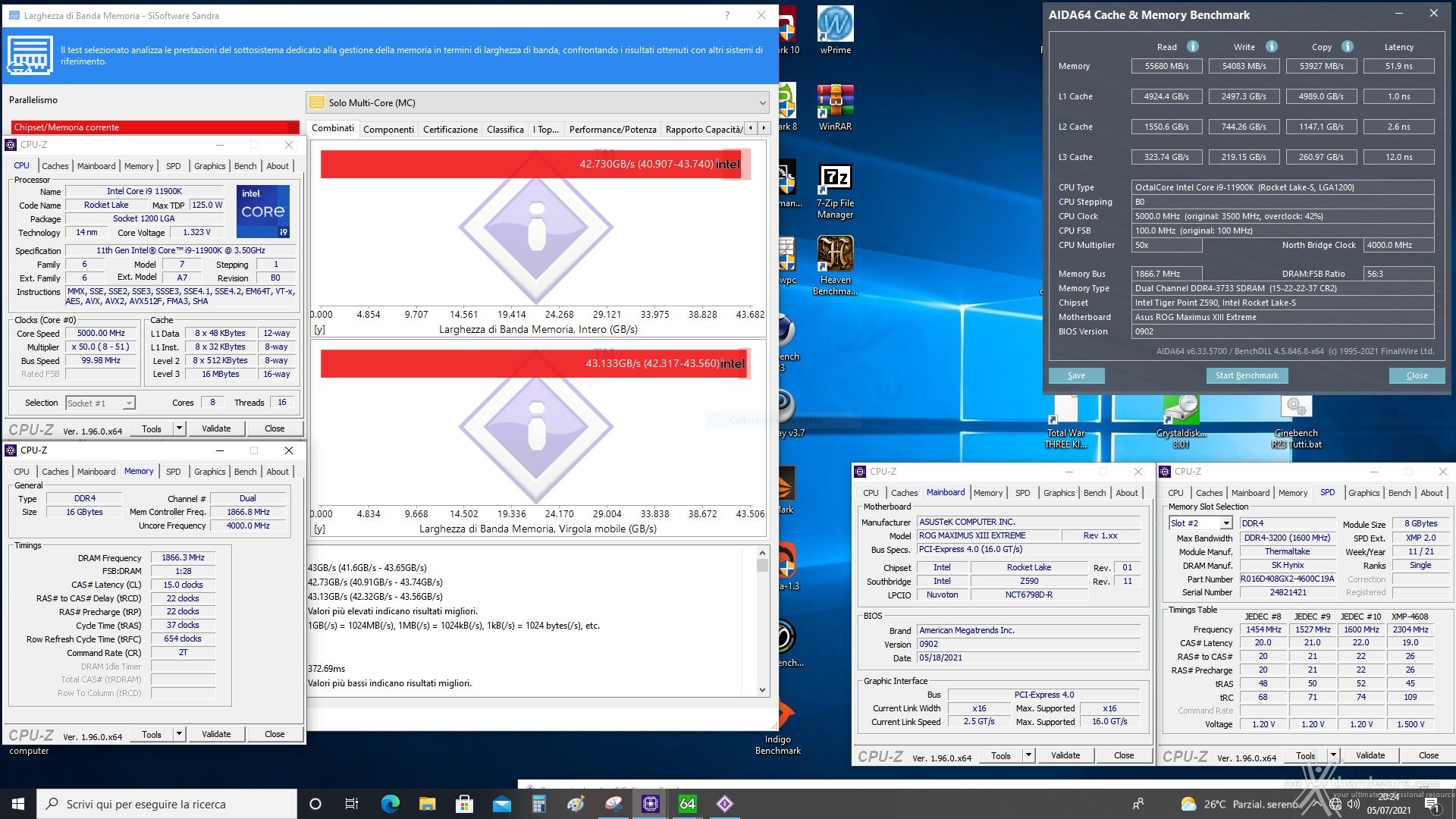Expand Socket #1 selection dropdown
The width and height of the screenshot is (1456, 819).
point(100,403)
